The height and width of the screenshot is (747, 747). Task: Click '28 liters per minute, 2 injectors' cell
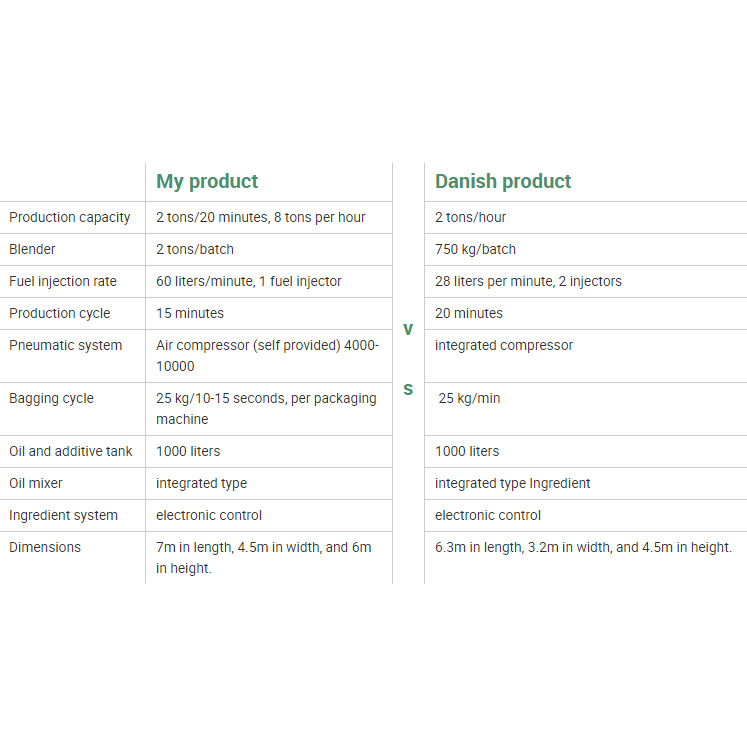(x=528, y=281)
